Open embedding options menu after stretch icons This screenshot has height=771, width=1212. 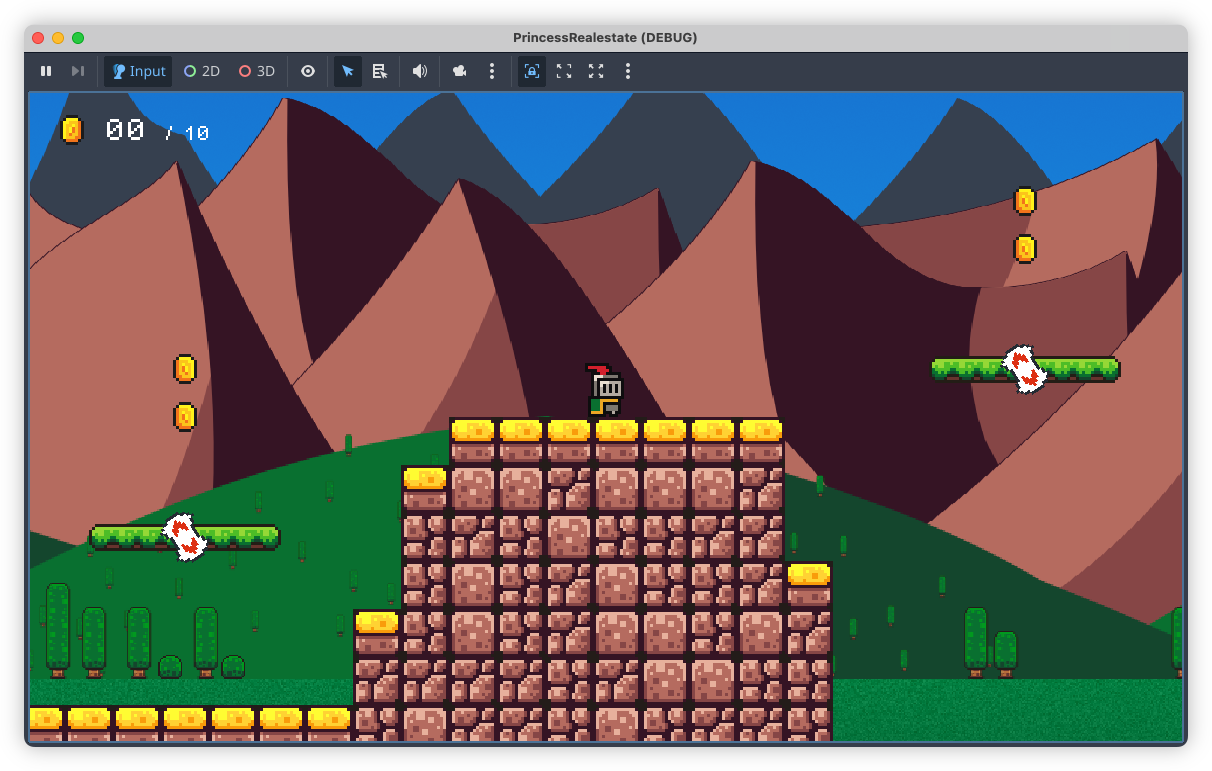coord(628,71)
